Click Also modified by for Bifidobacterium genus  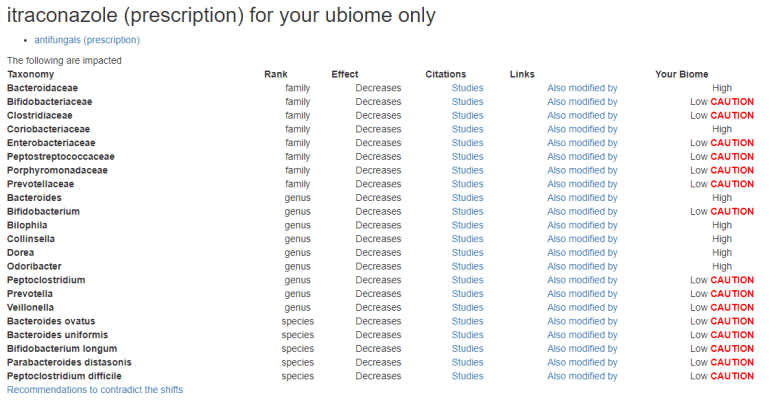(x=582, y=212)
